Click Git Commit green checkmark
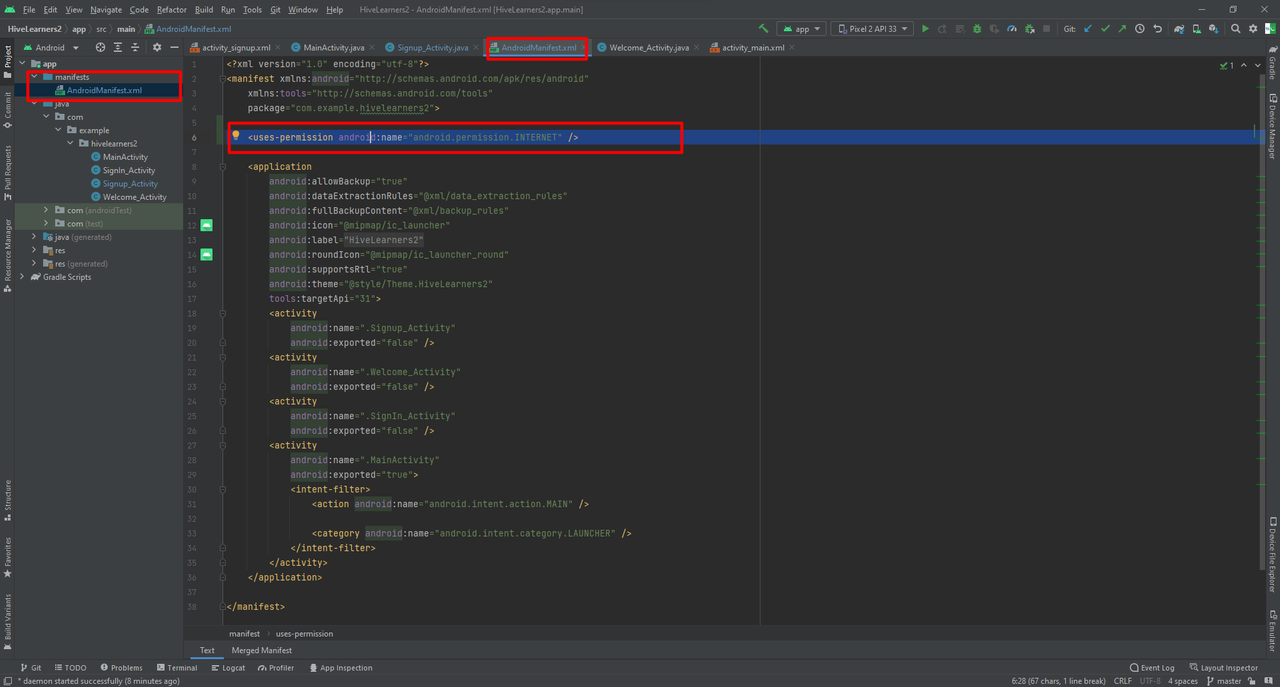 (x=1105, y=29)
